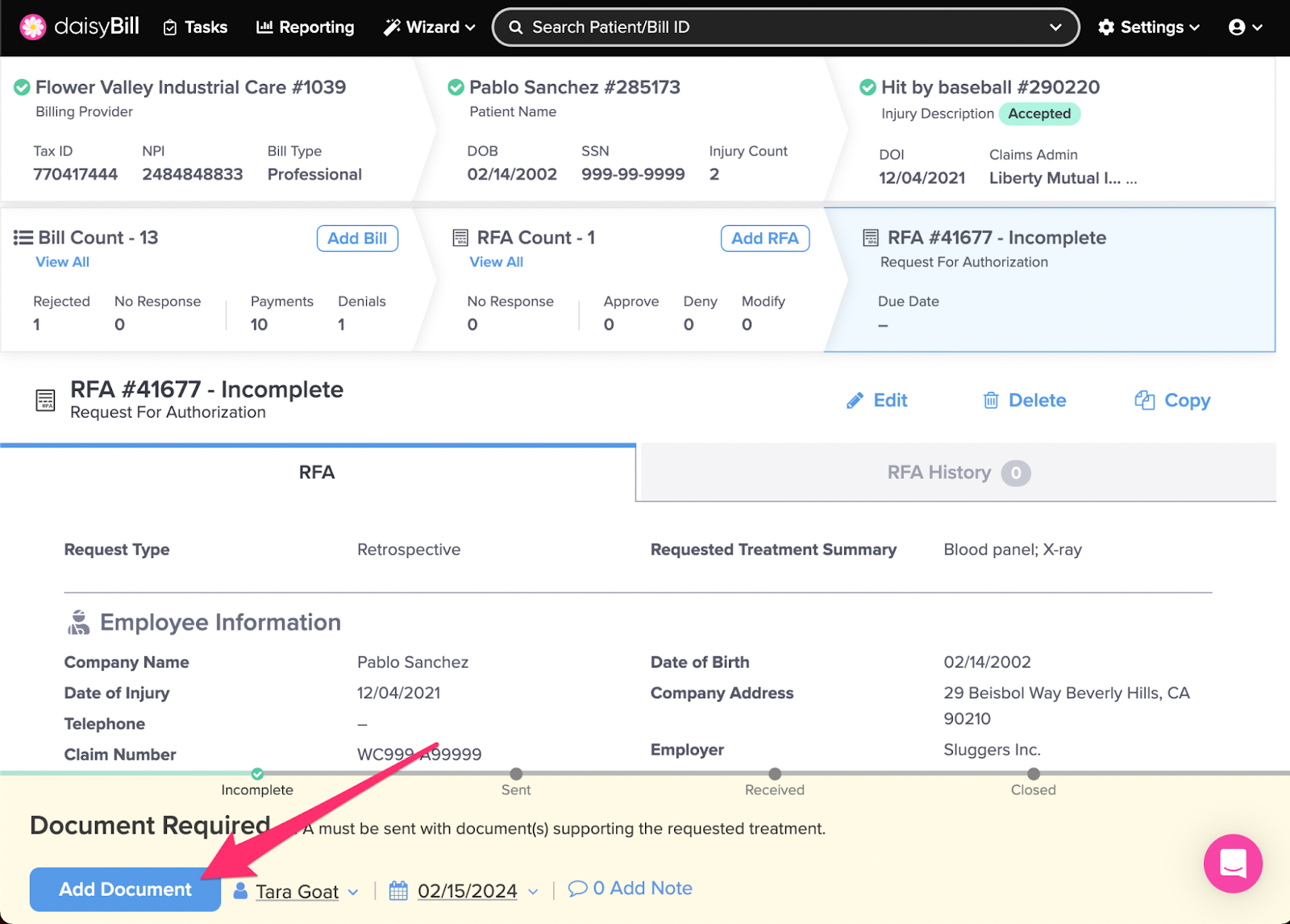The image size is (1290, 924).
Task: Open the Settings menu
Action: [x=1149, y=27]
